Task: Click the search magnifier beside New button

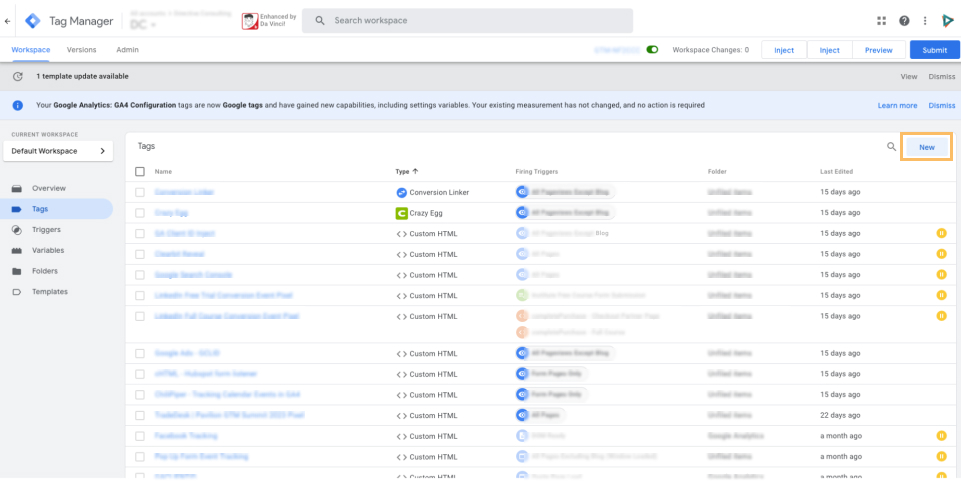Action: point(892,147)
